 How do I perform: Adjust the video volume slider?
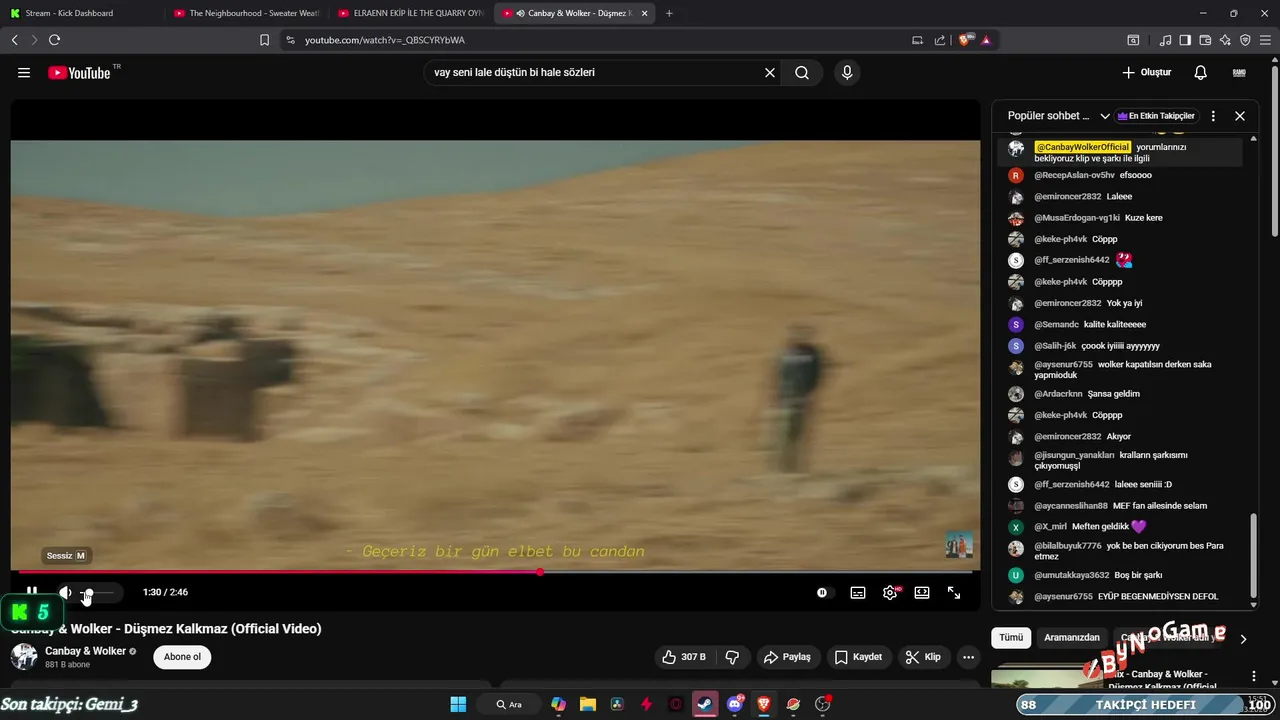pyautogui.click(x=98, y=593)
